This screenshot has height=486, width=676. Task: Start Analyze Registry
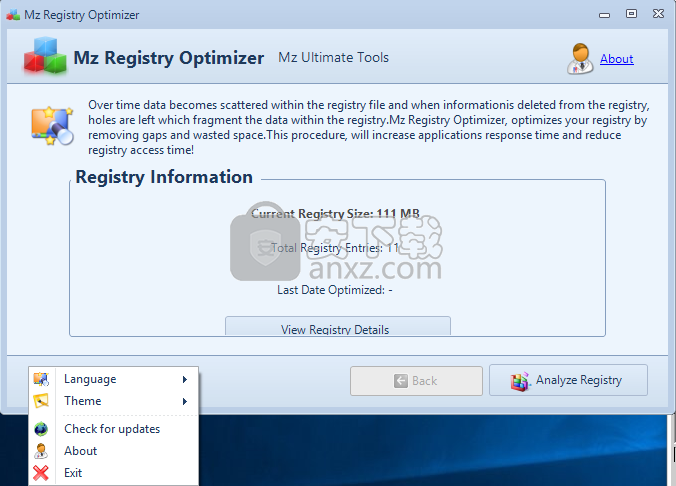point(568,380)
